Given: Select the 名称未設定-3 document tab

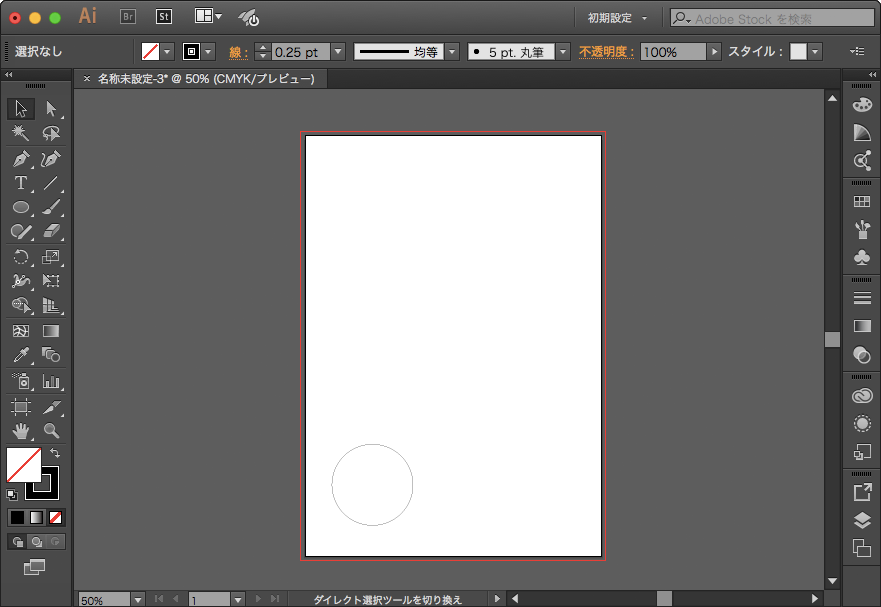Looking at the screenshot, I should click(x=206, y=79).
